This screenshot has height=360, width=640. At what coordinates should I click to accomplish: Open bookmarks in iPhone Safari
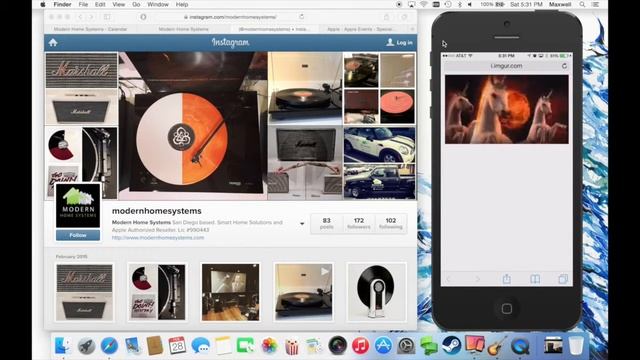point(535,279)
